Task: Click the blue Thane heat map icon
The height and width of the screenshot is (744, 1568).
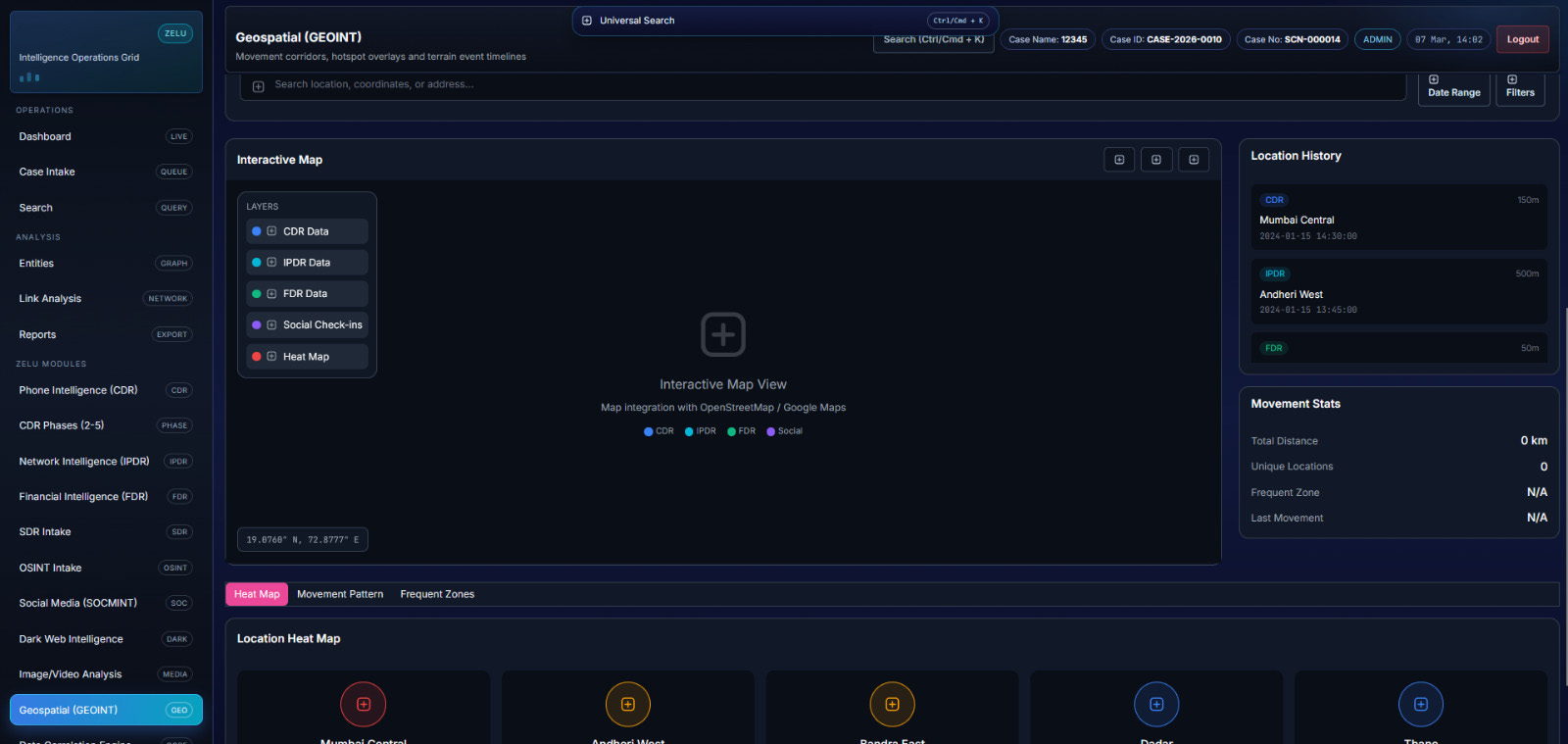Action: pos(1420,704)
